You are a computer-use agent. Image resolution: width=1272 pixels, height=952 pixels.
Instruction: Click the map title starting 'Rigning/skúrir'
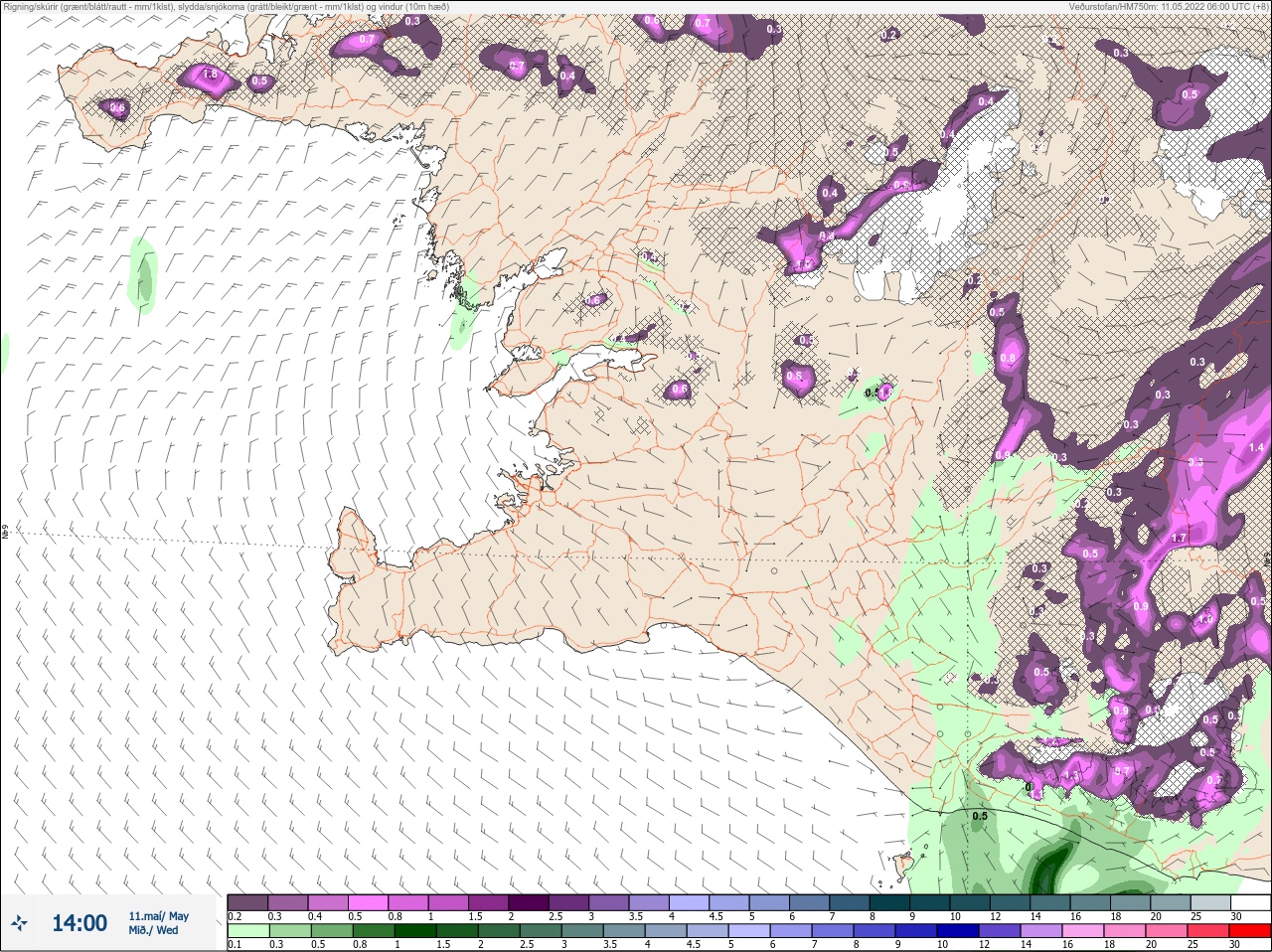pyautogui.click(x=226, y=6)
